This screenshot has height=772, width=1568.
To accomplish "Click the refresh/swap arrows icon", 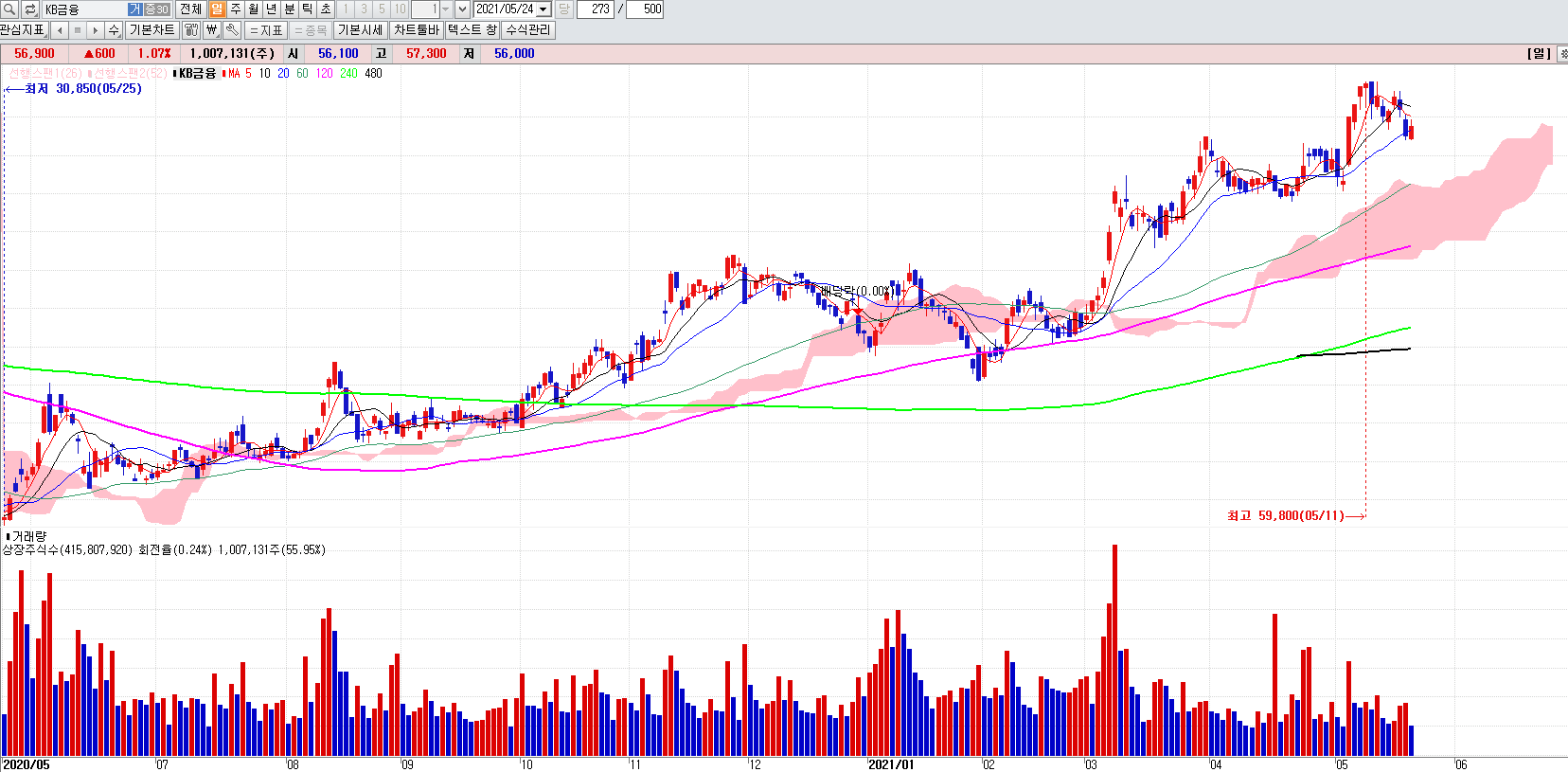I will coord(30,9).
